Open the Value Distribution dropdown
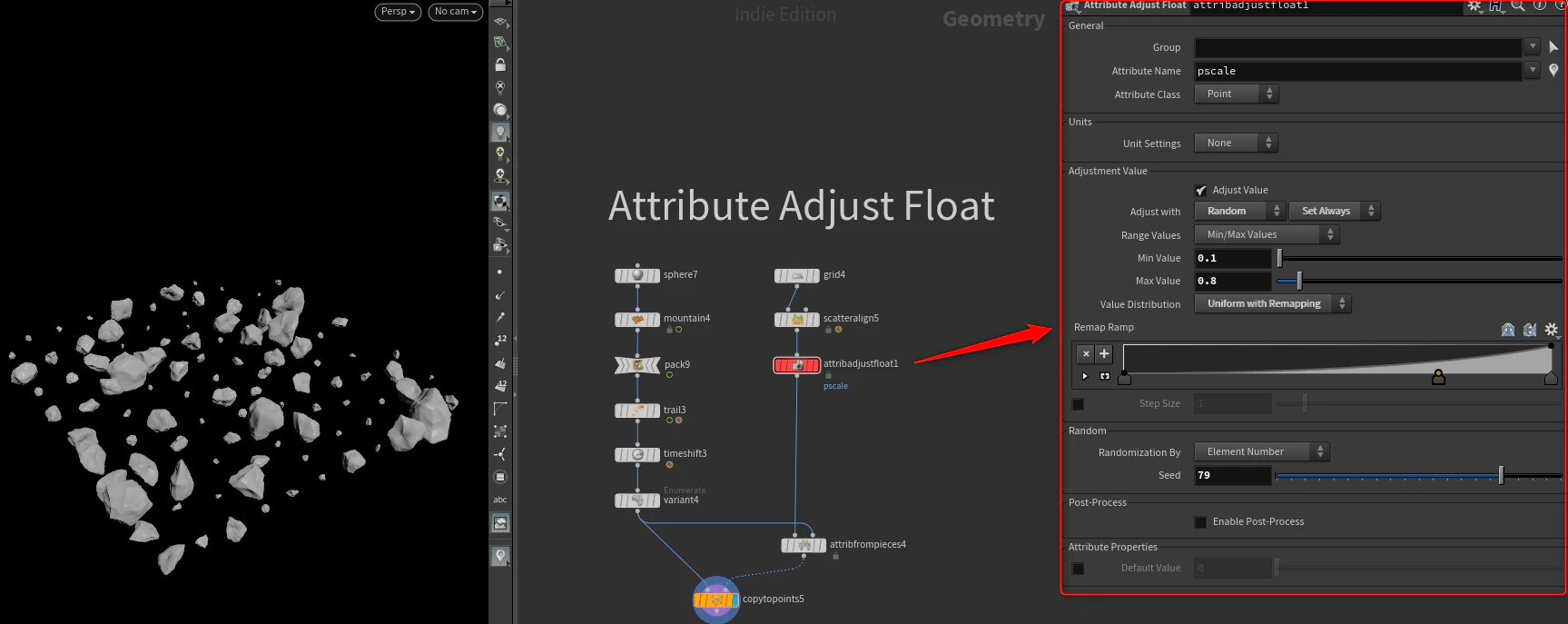Screen dimensions: 1568x624 point(1273,303)
